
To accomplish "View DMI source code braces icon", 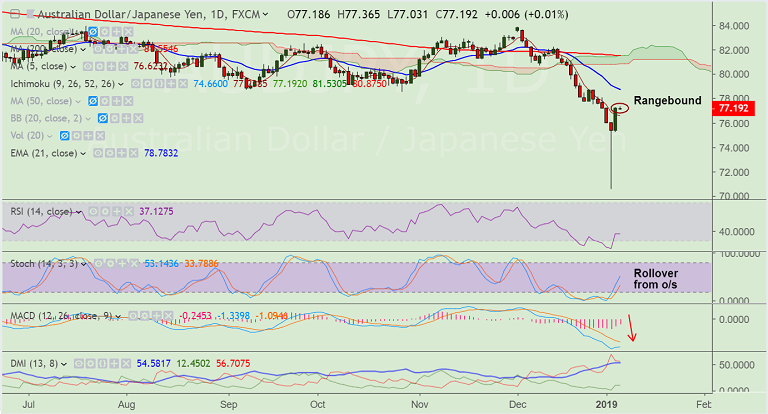I will pyautogui.click(x=102, y=364).
